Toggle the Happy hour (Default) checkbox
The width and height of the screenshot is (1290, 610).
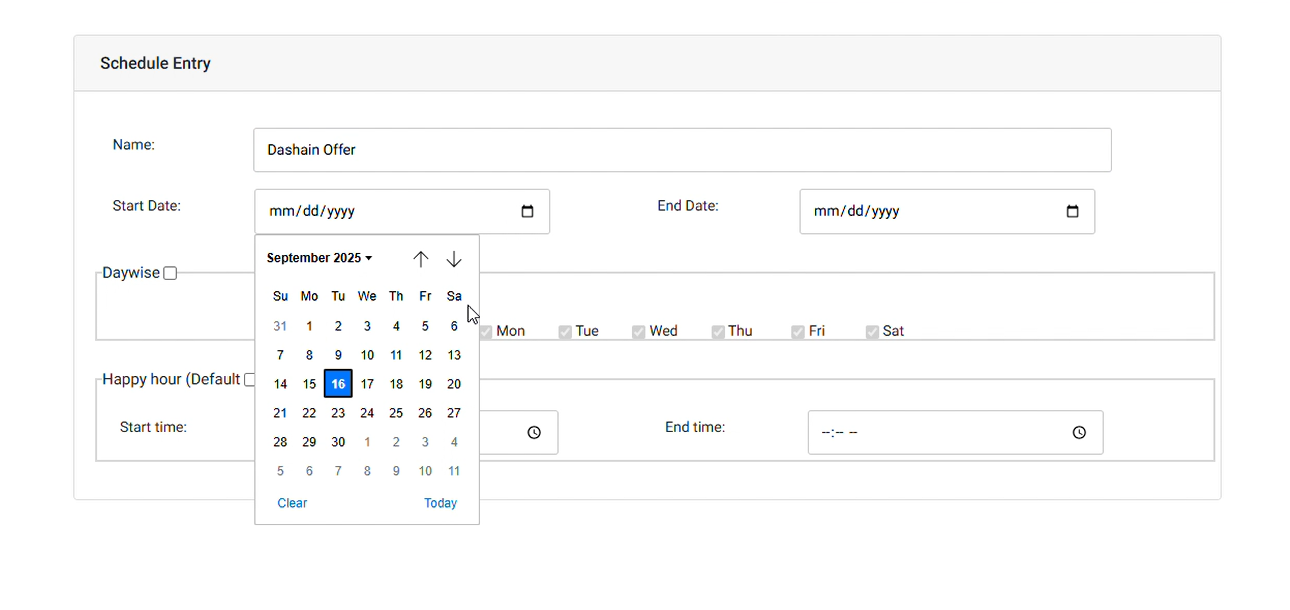(x=249, y=379)
